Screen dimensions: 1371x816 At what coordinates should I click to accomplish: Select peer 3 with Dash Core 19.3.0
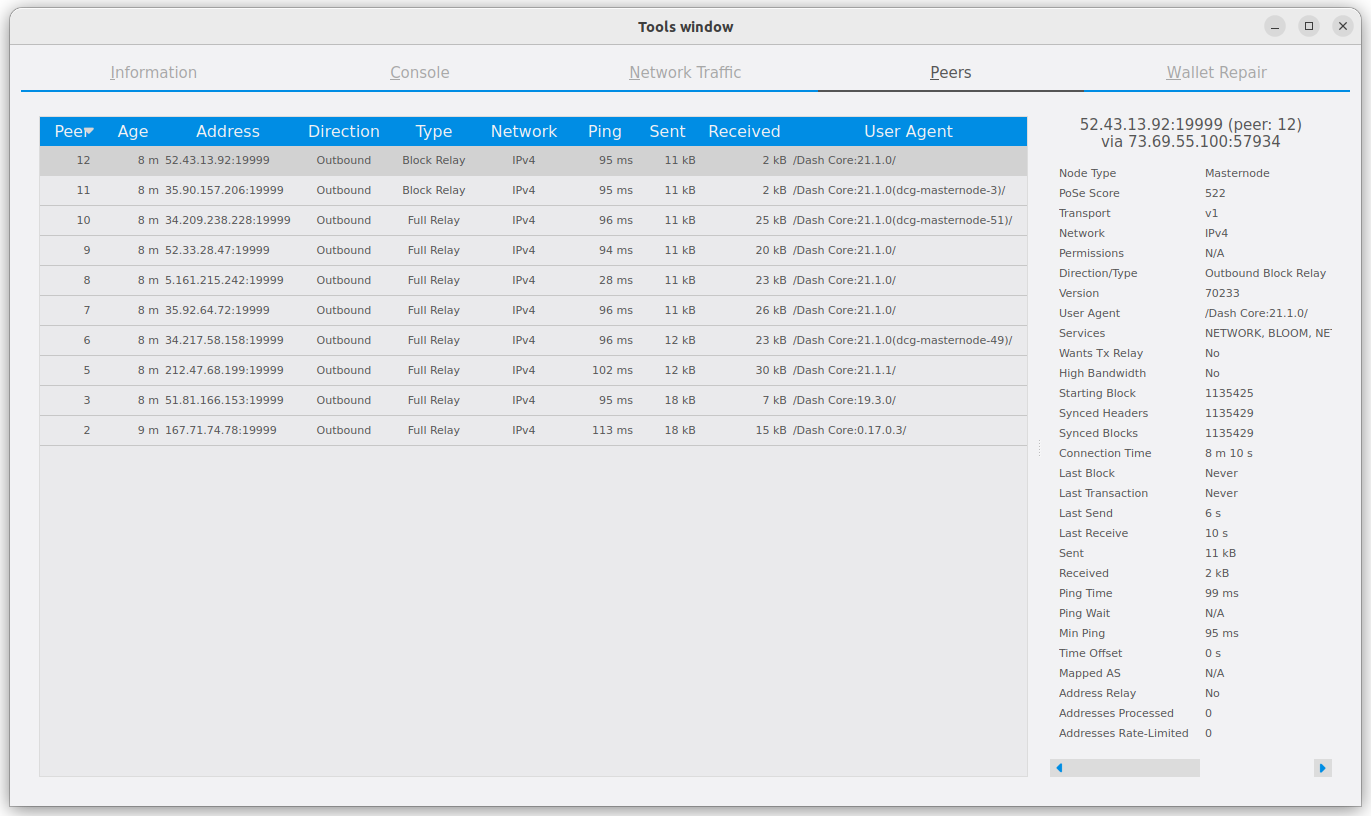click(x=224, y=400)
